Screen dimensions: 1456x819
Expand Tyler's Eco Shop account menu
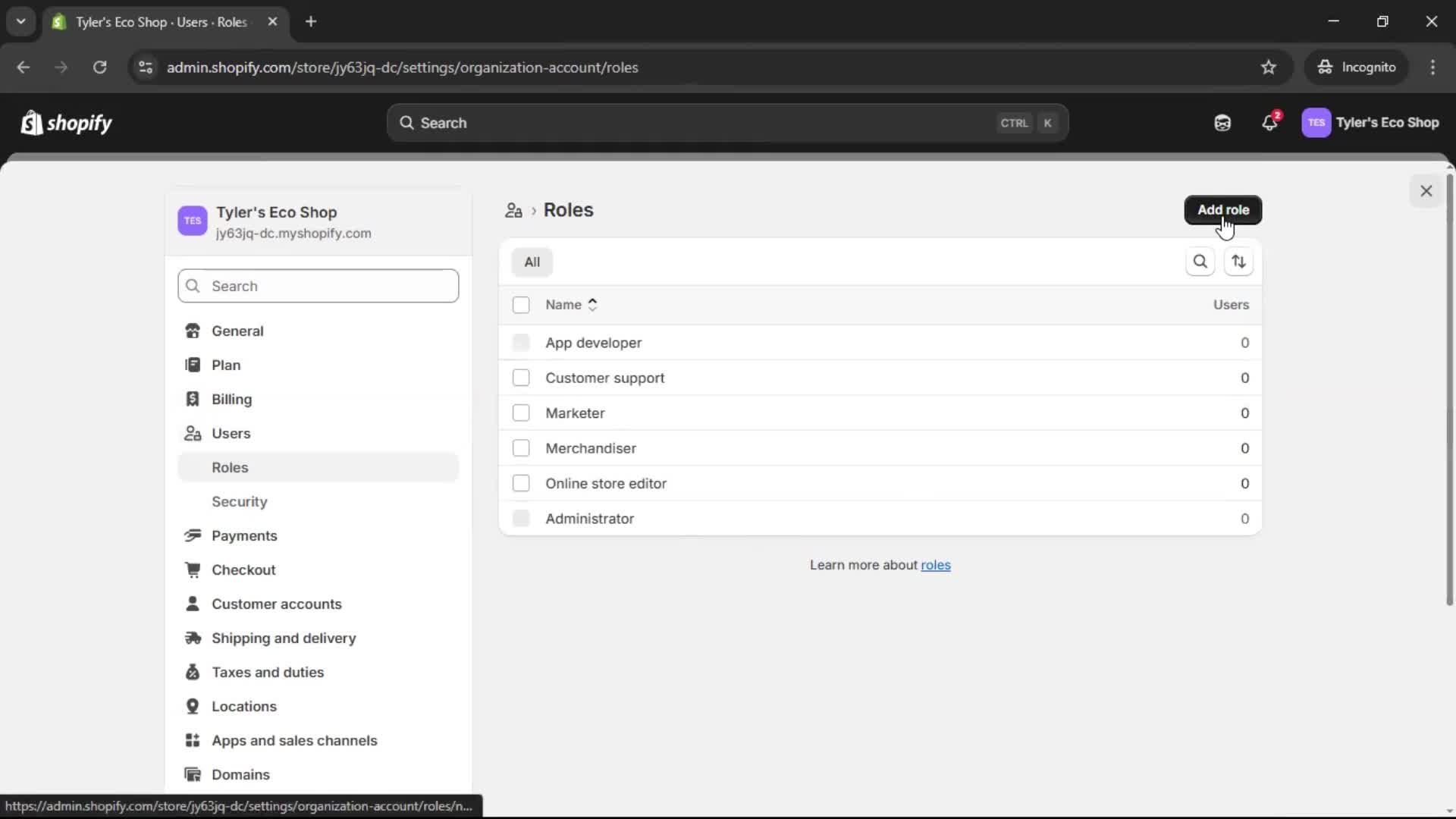(1371, 122)
